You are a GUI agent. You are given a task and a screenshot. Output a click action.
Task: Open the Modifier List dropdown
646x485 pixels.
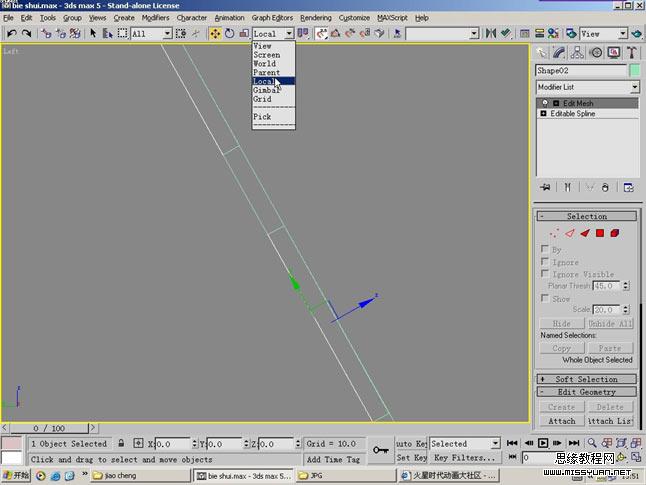coord(588,87)
